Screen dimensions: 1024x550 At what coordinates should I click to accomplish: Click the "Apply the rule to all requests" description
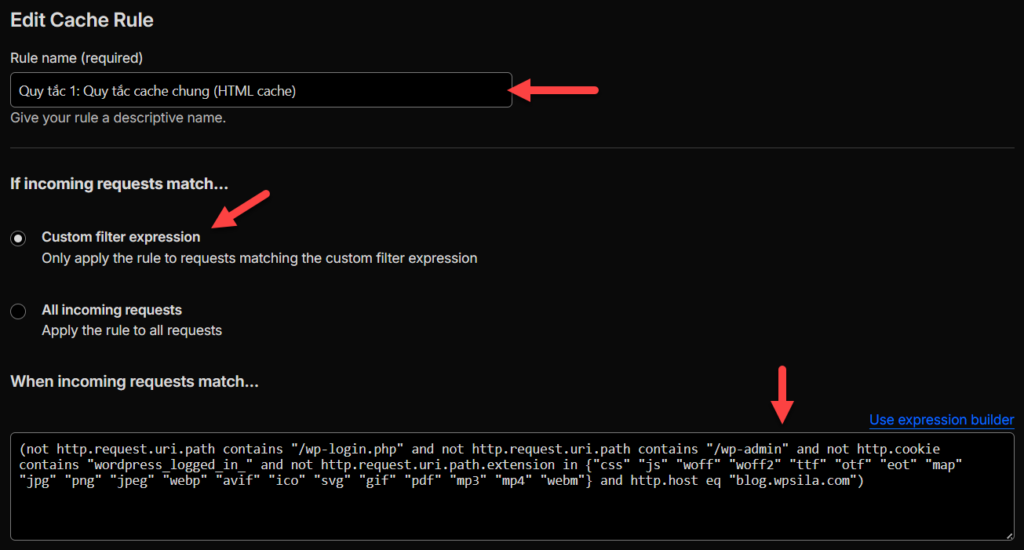pos(131,330)
